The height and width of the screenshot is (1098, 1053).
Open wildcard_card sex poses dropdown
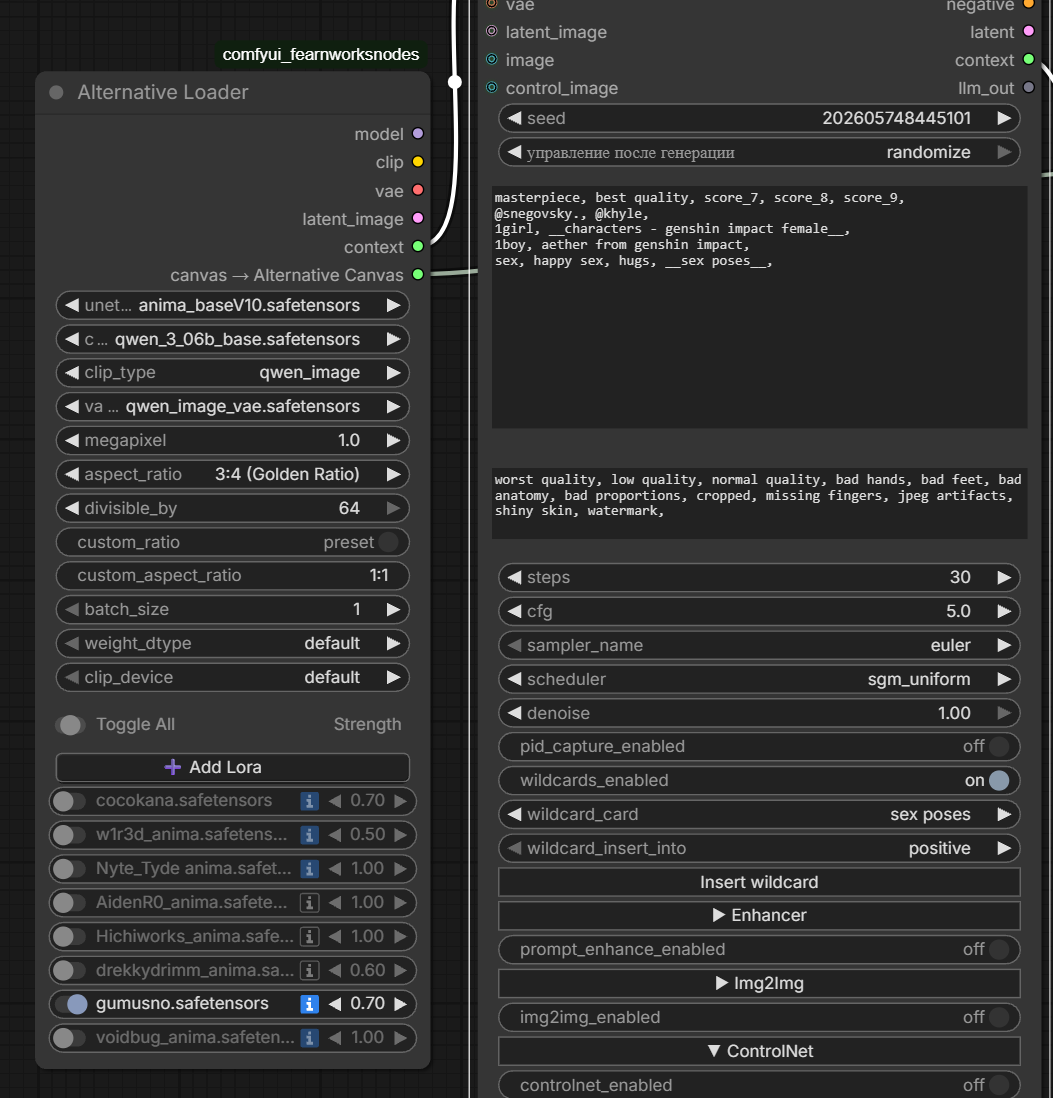(x=759, y=814)
